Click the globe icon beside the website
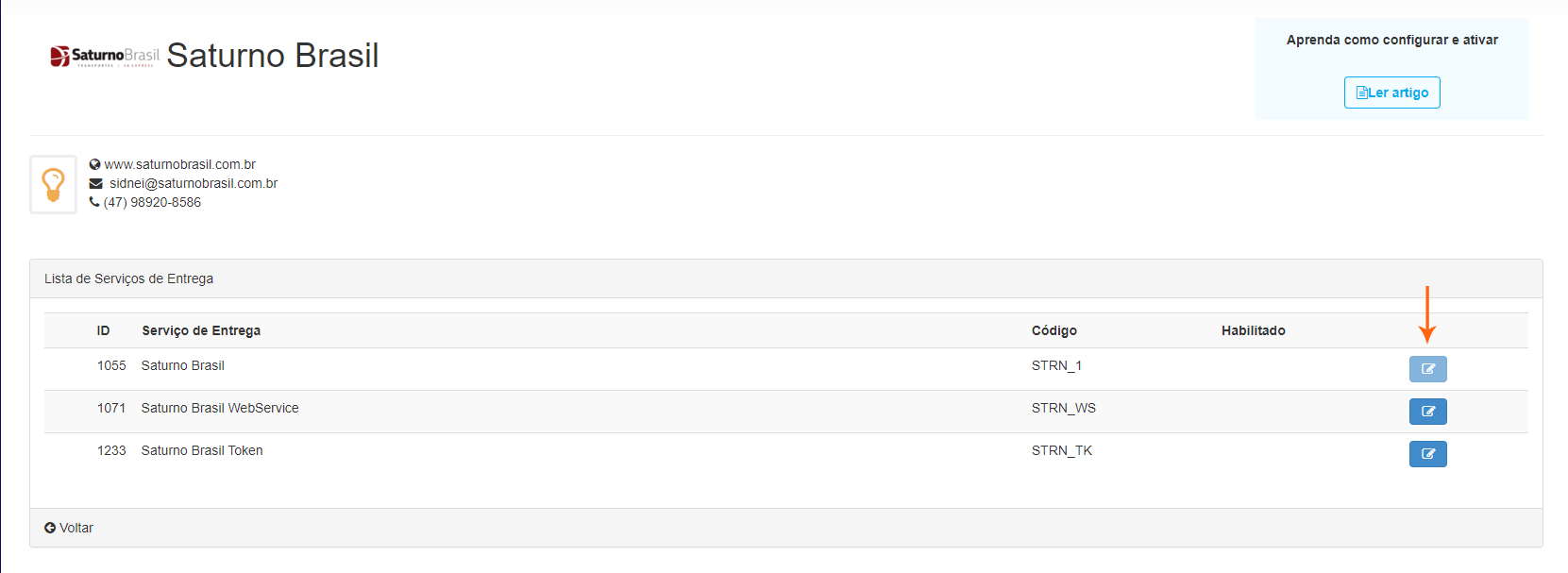The height and width of the screenshot is (573, 1568). tap(94, 164)
